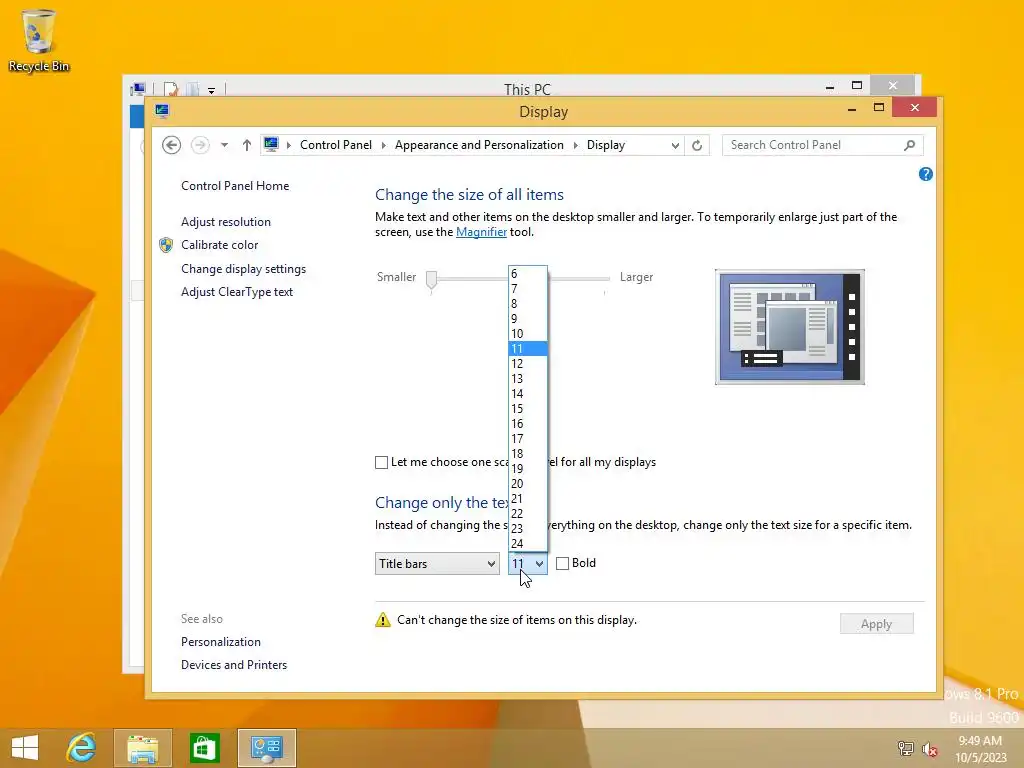This screenshot has width=1024, height=768.
Task: Enable one scaling level for all displays
Action: (381, 462)
